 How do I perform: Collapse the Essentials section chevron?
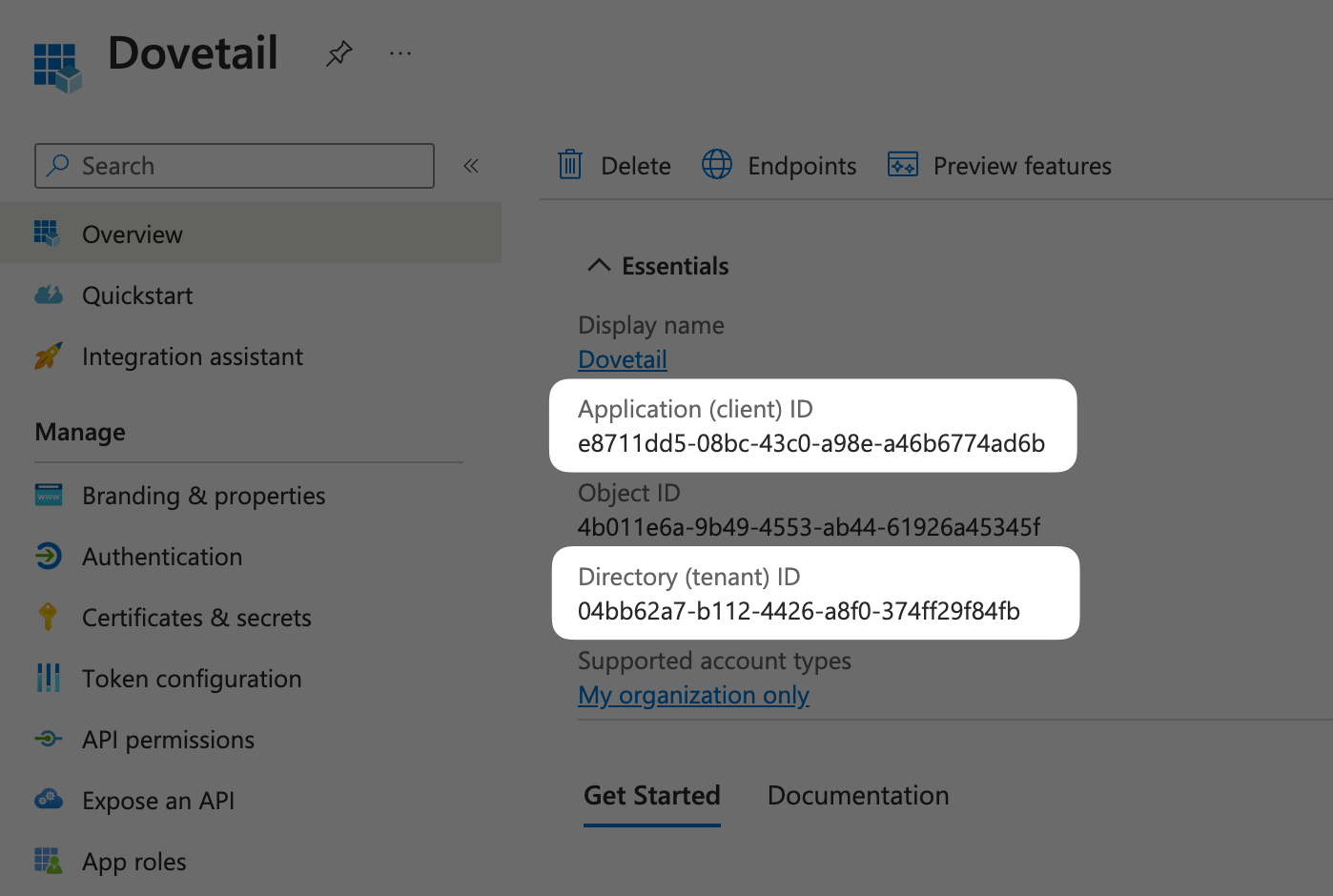(599, 265)
